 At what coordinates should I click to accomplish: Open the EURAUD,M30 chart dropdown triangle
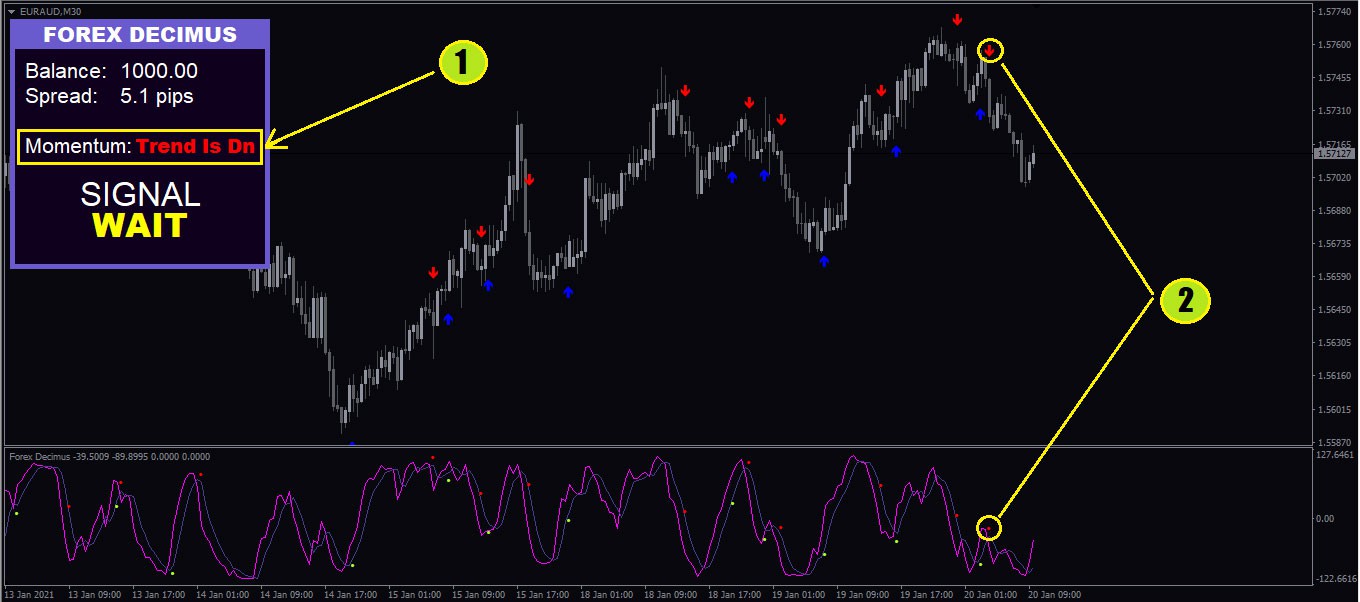pos(11,11)
